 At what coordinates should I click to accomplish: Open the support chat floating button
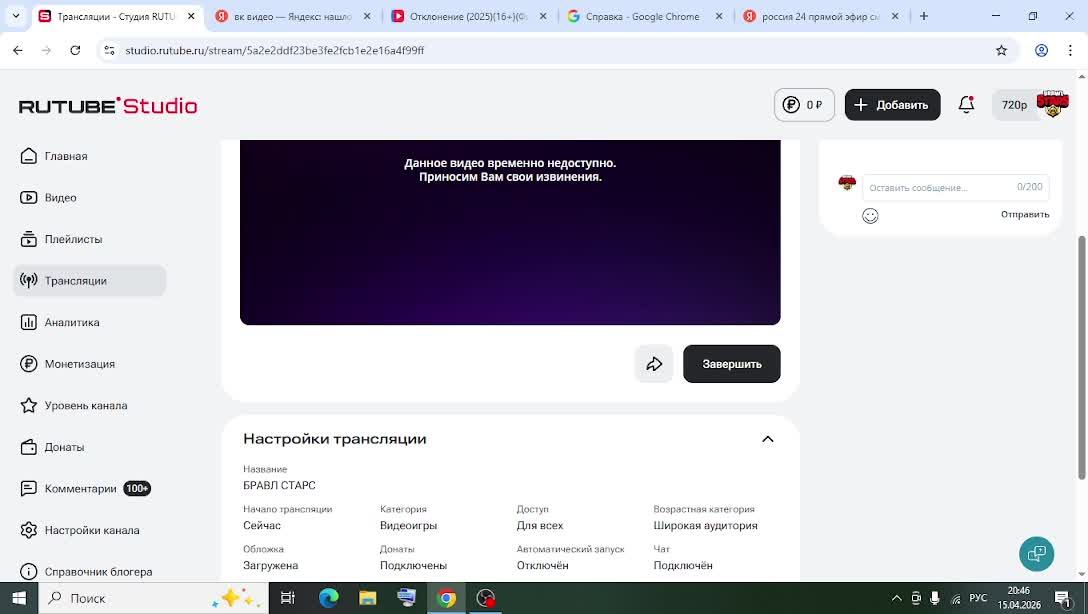(x=1037, y=554)
